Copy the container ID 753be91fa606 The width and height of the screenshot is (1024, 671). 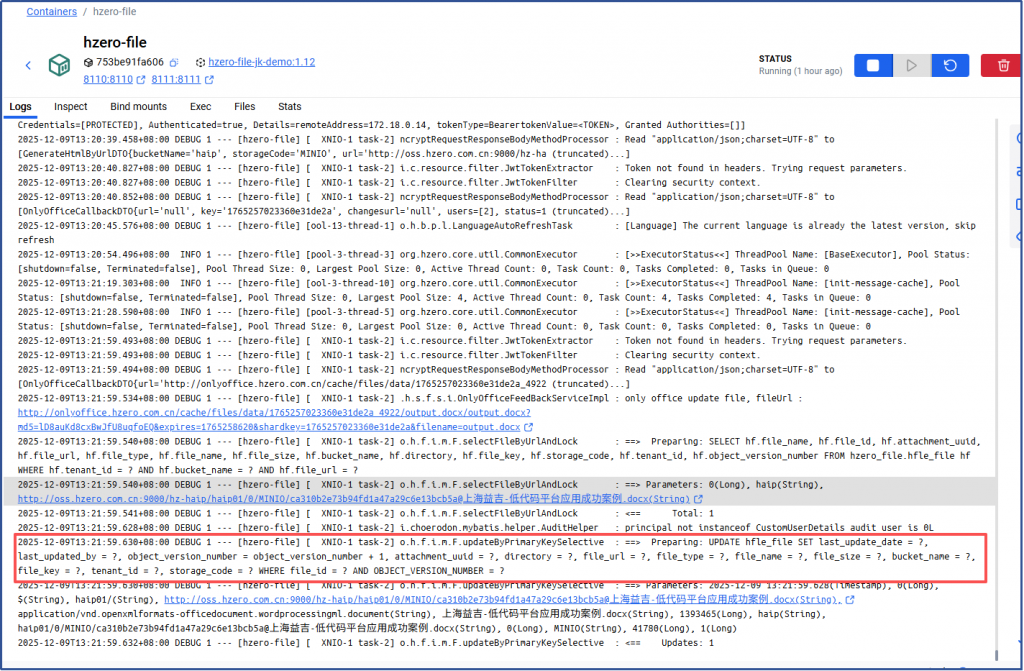pyautogui.click(x=173, y=62)
